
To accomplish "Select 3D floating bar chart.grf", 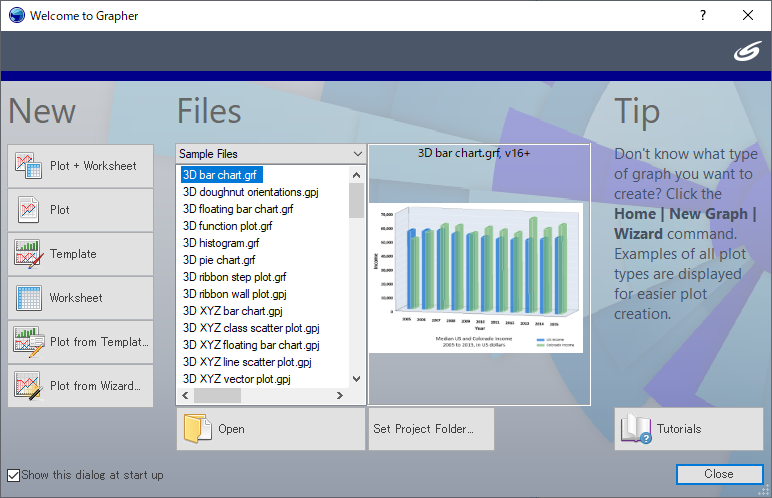I will tap(238, 209).
